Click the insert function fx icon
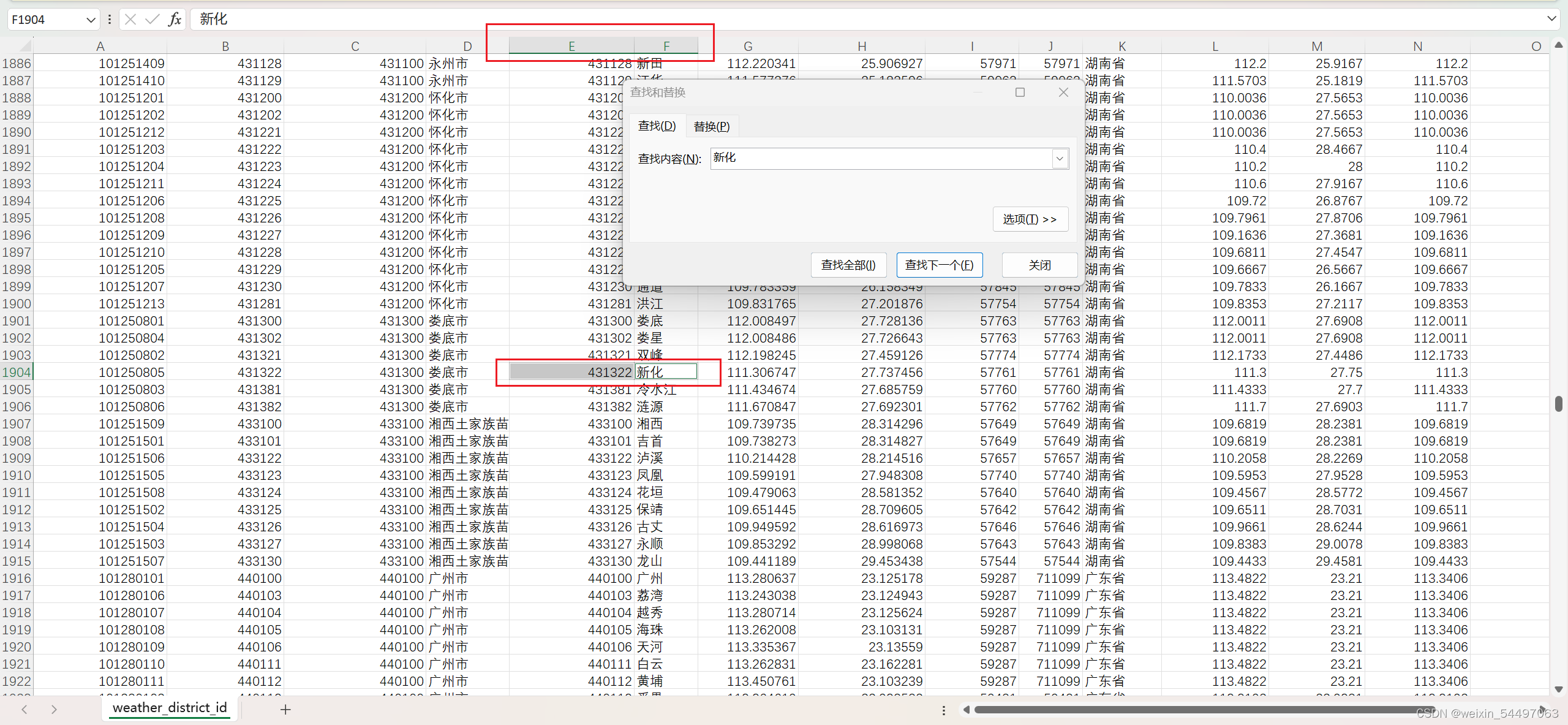Image resolution: width=1568 pixels, height=725 pixels. coord(175,20)
